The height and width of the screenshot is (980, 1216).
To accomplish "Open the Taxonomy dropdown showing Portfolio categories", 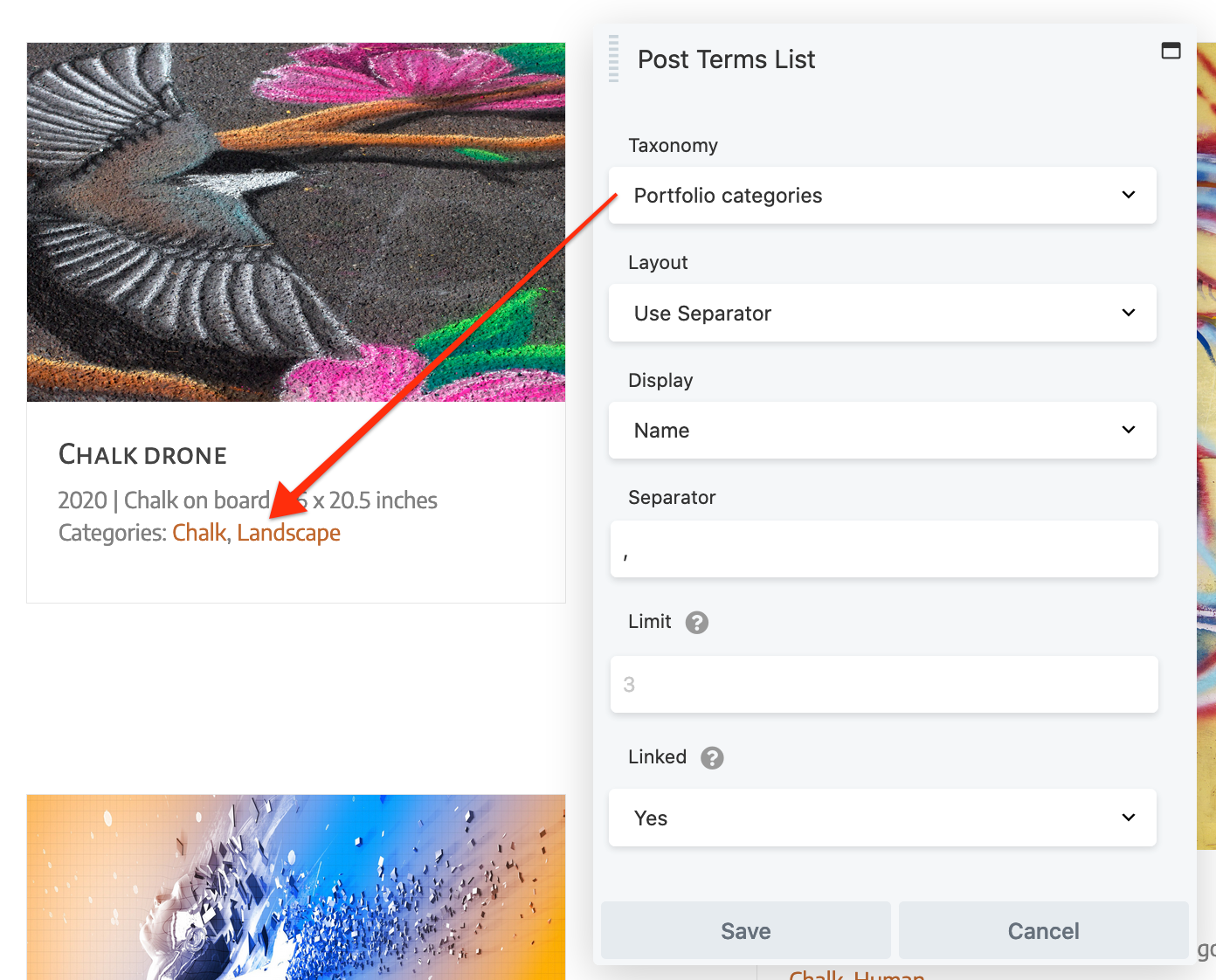I will [x=881, y=196].
